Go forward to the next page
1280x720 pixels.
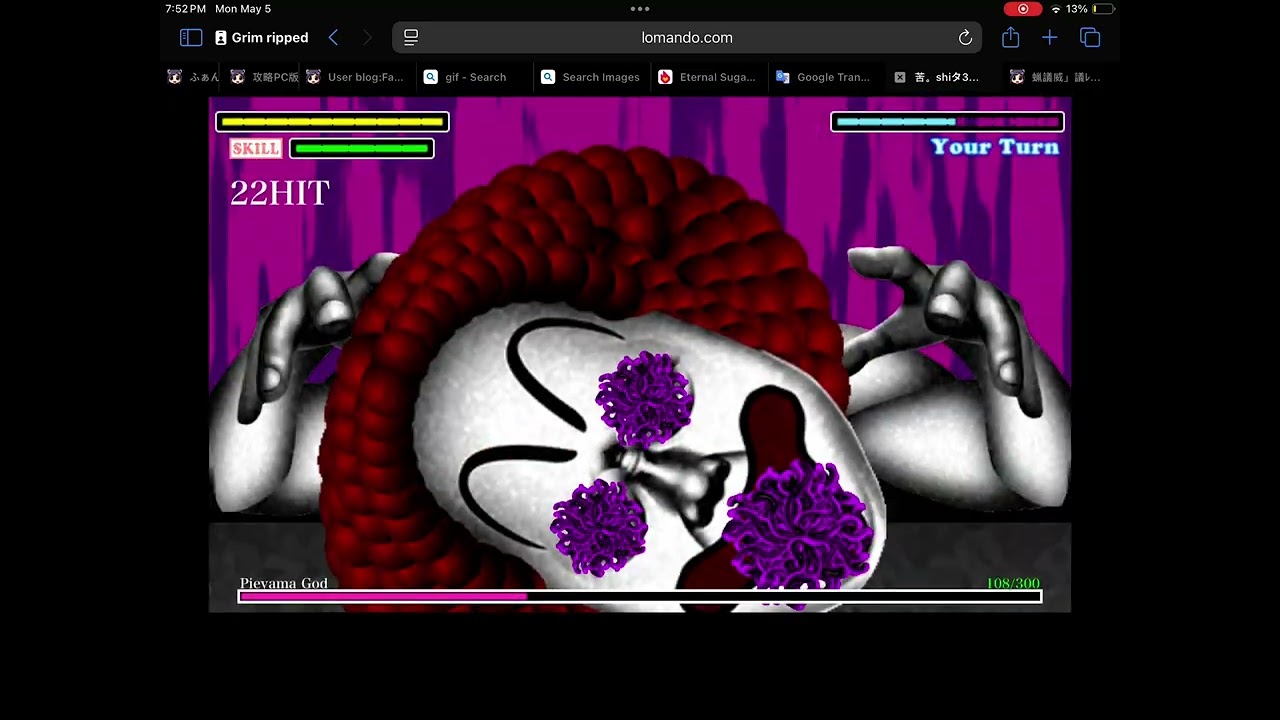(367, 38)
